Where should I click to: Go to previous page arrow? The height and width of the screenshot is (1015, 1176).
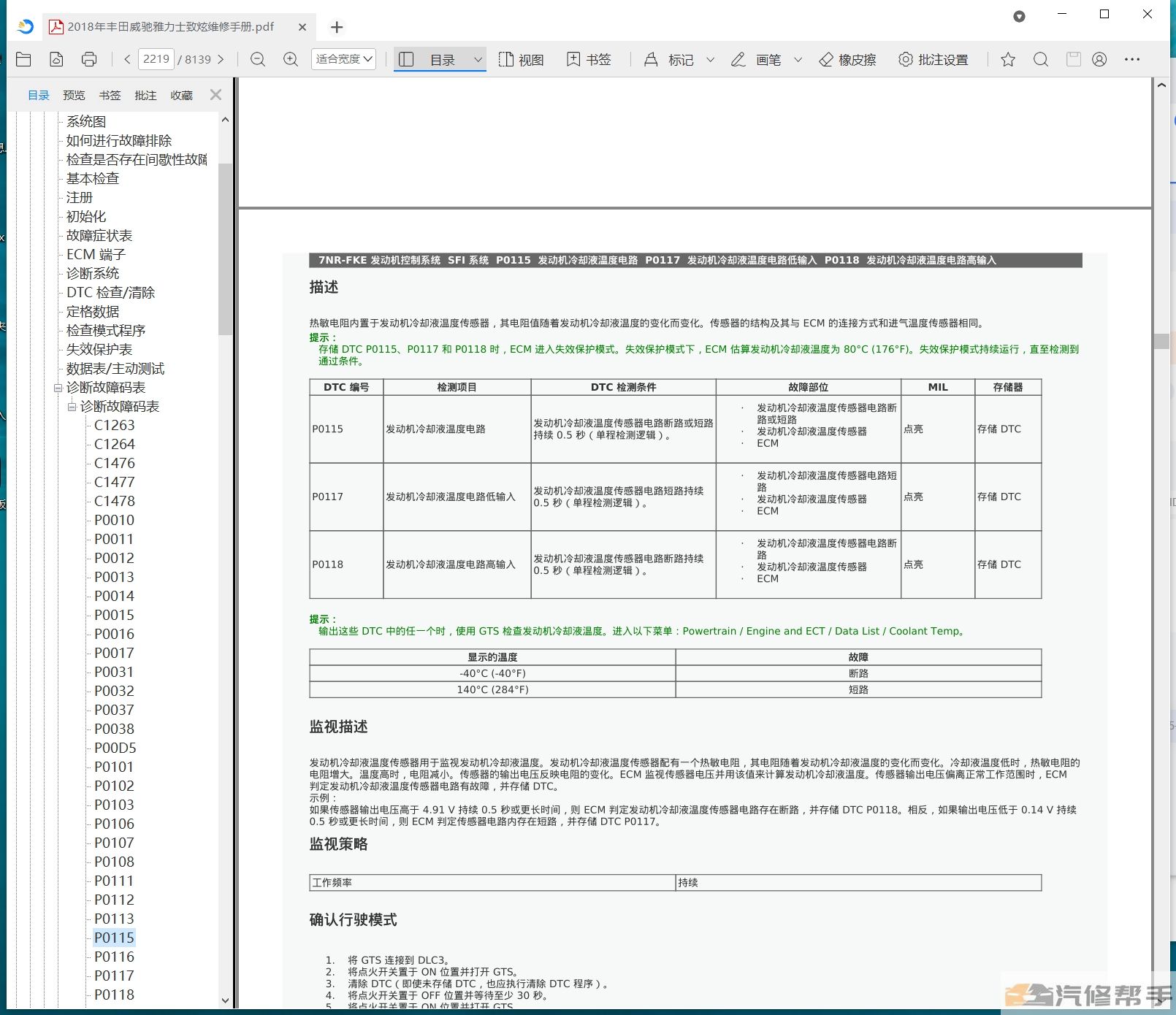127,59
